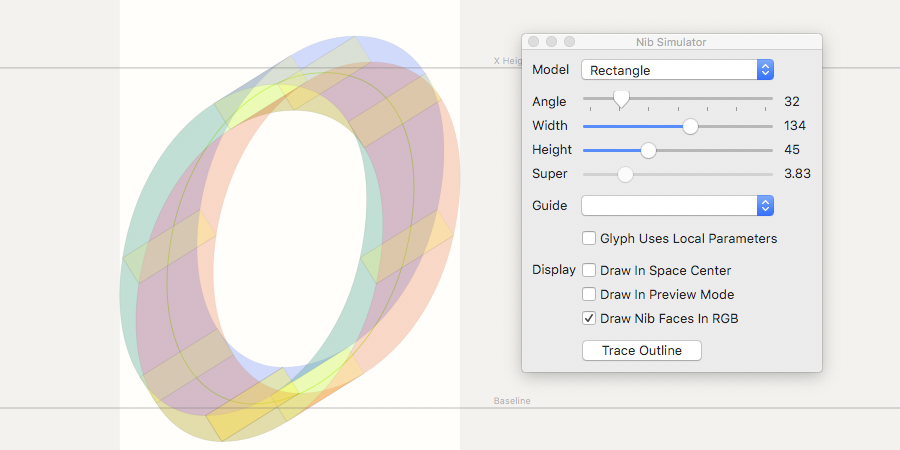The image size is (900, 450).
Task: Zoom the Nib Simulator window
Action: coord(569,42)
